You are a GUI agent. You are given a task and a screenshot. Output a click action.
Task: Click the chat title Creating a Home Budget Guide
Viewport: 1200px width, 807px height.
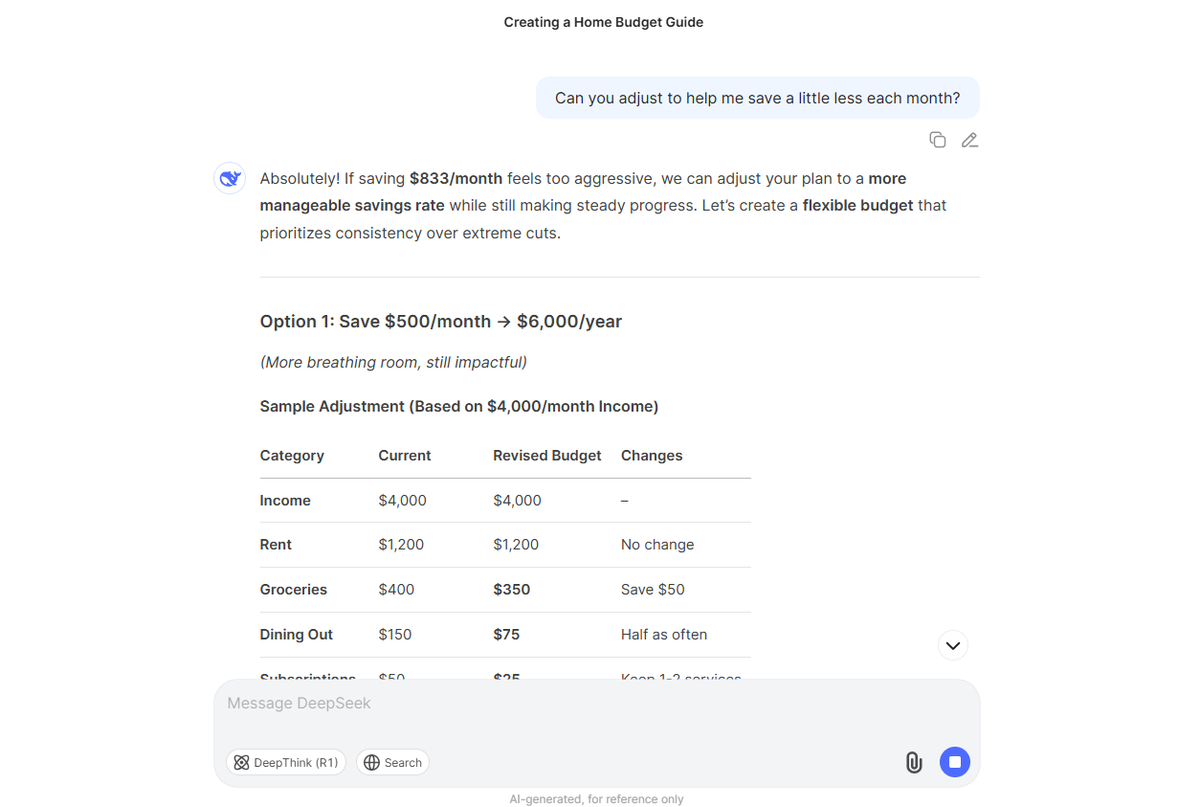(603, 21)
